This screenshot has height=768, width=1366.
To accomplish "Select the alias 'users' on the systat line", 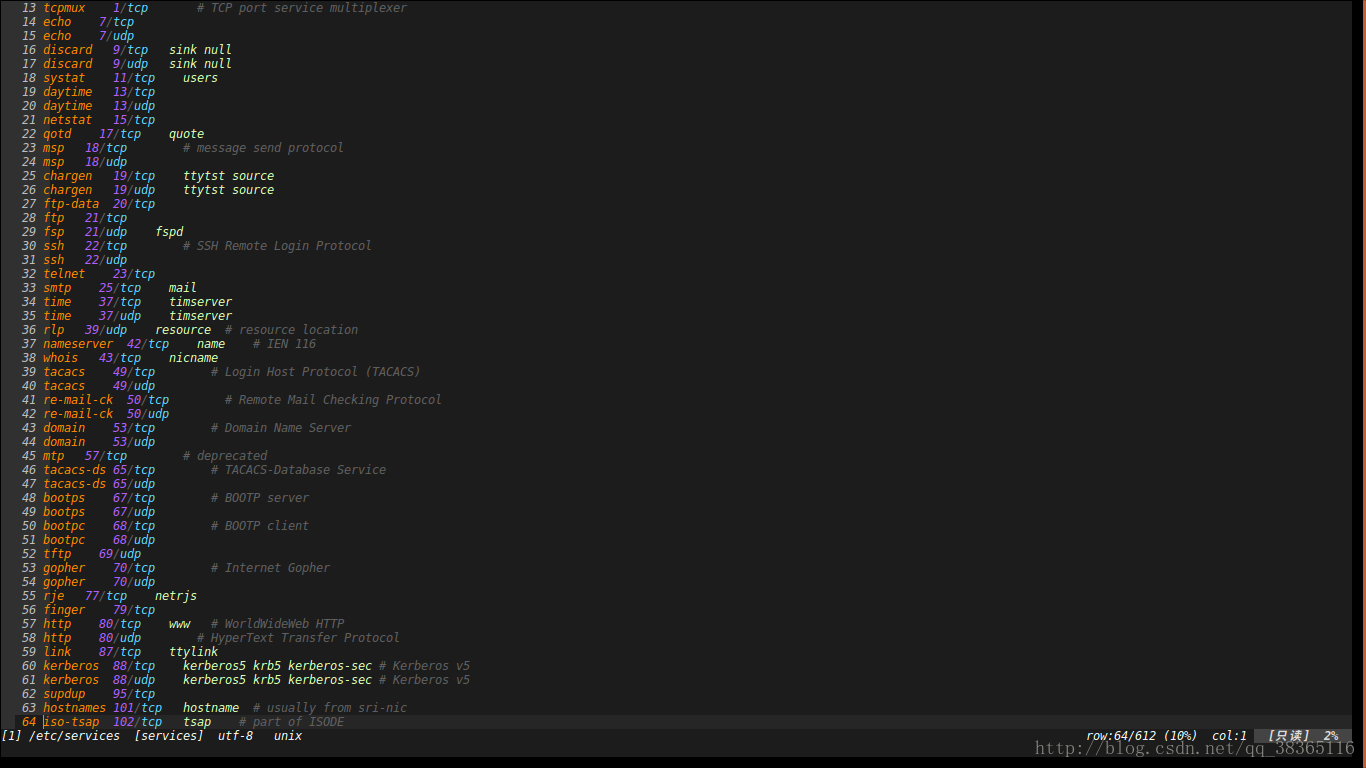I will 200,78.
